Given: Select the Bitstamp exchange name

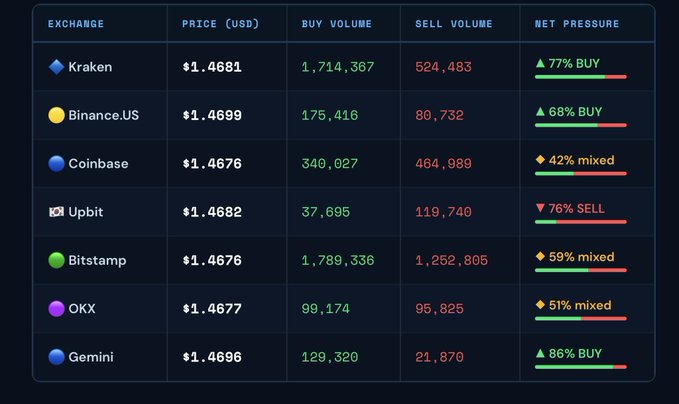Looking at the screenshot, I should (97, 261).
